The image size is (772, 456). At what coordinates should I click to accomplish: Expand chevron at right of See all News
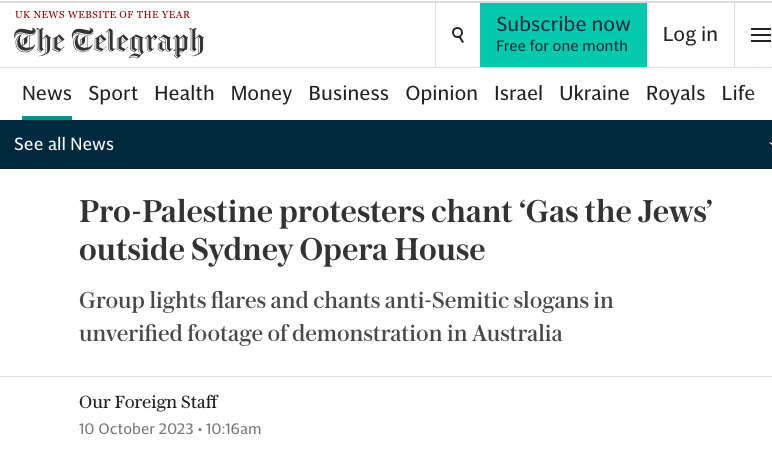coord(769,144)
